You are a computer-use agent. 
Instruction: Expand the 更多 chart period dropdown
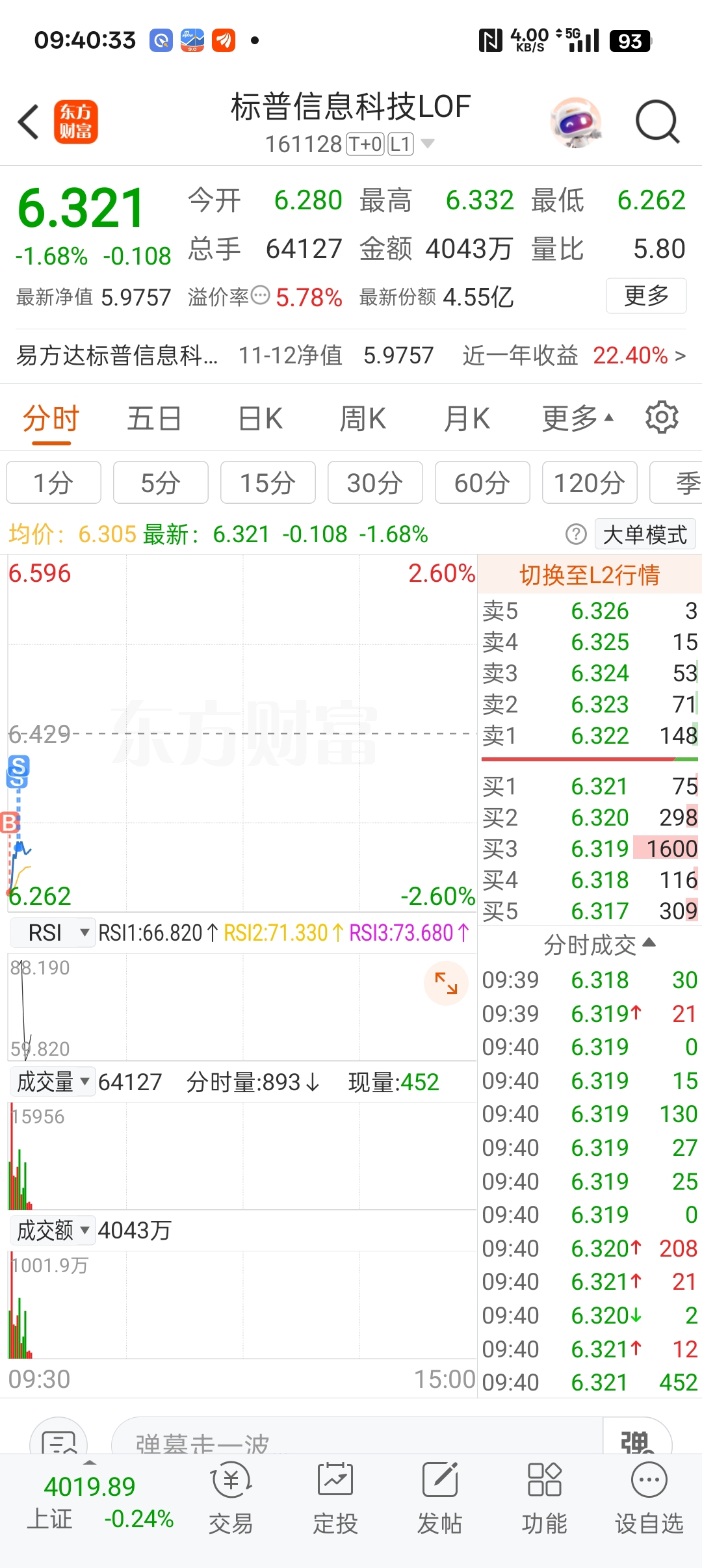pos(577,419)
